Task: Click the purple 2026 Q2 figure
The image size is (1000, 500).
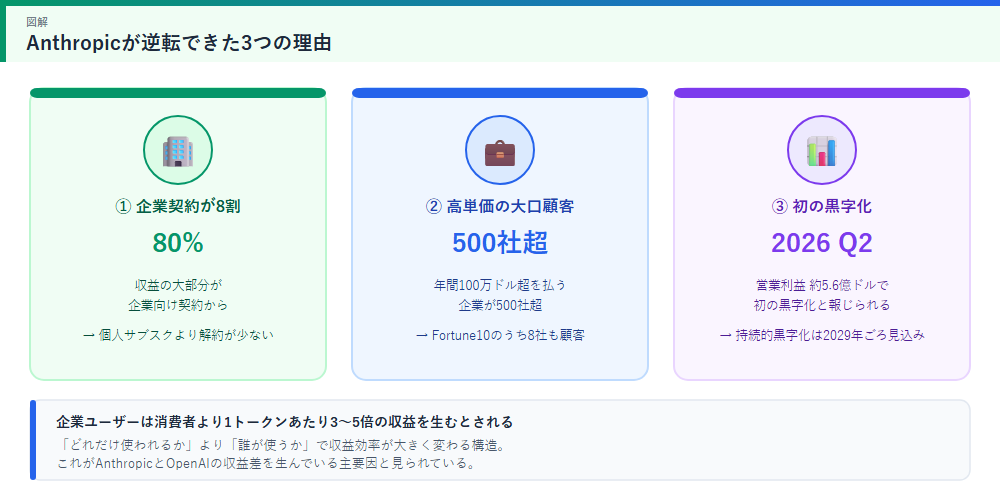Action: tap(821, 243)
